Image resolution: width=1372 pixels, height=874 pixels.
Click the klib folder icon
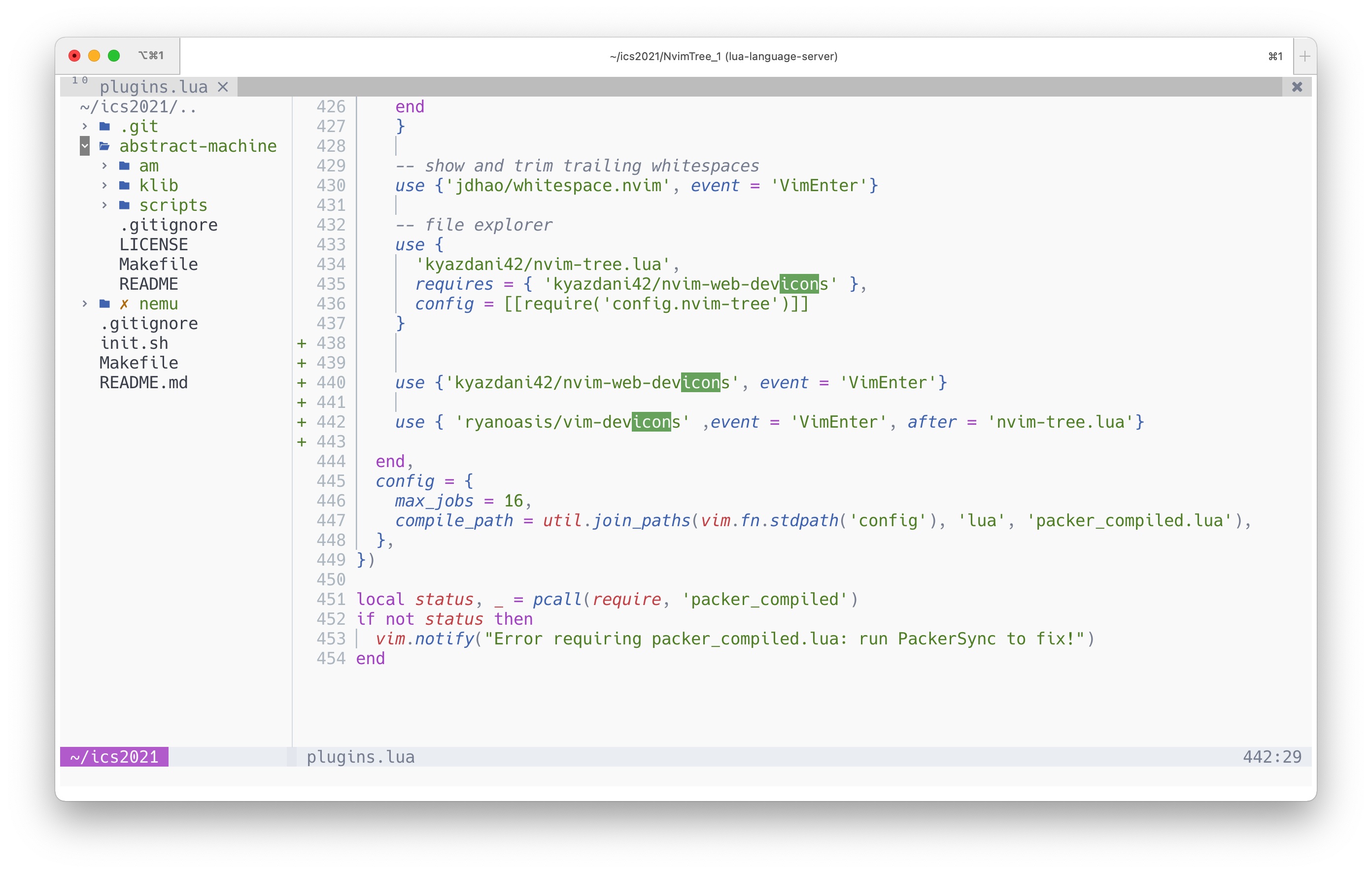[124, 186]
